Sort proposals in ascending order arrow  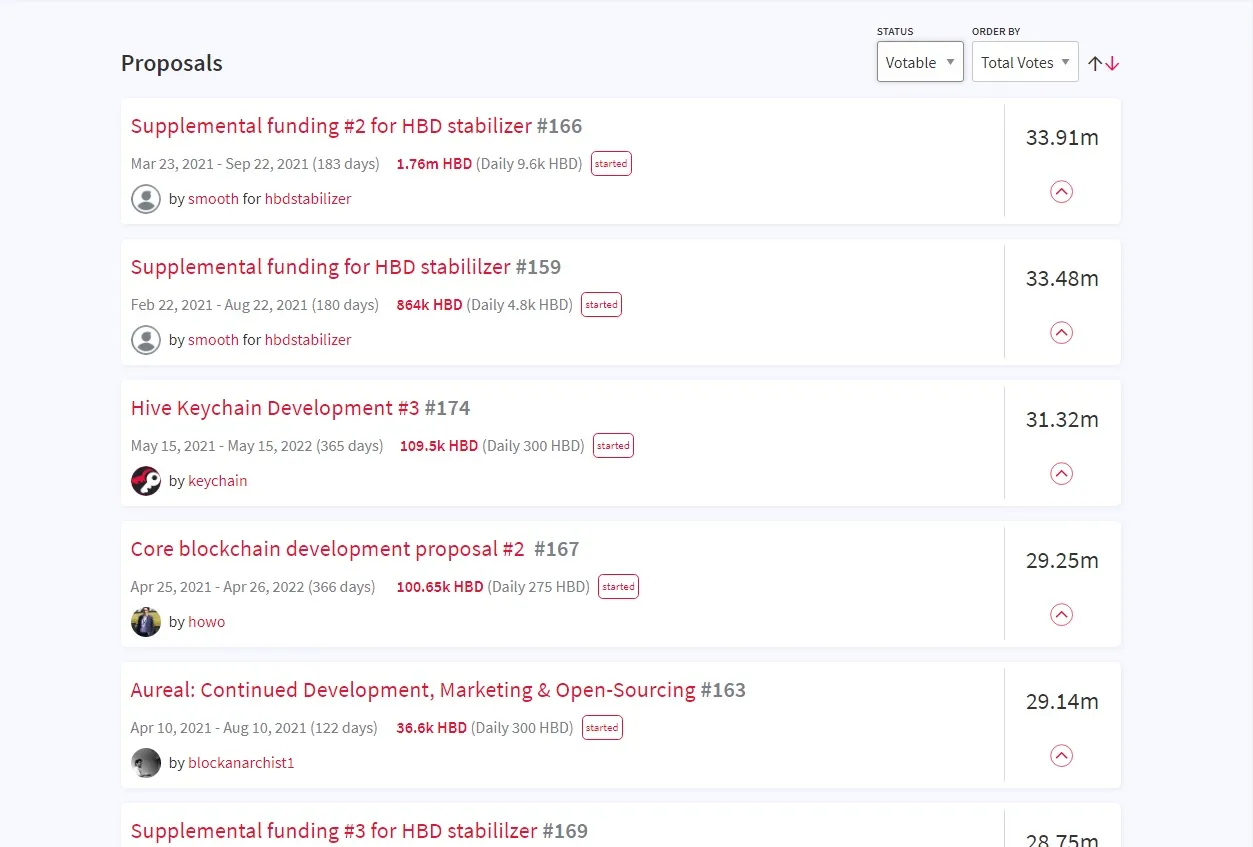tap(1095, 63)
